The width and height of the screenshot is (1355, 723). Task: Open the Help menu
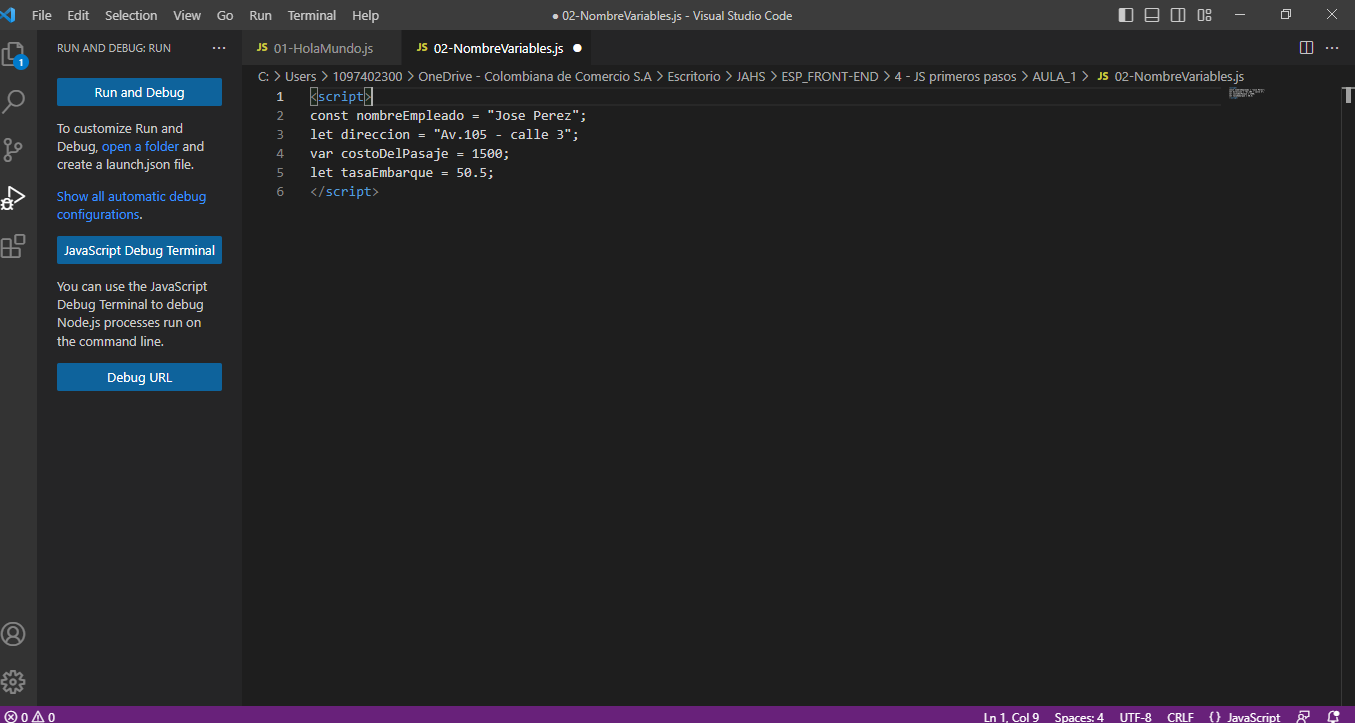coord(365,15)
